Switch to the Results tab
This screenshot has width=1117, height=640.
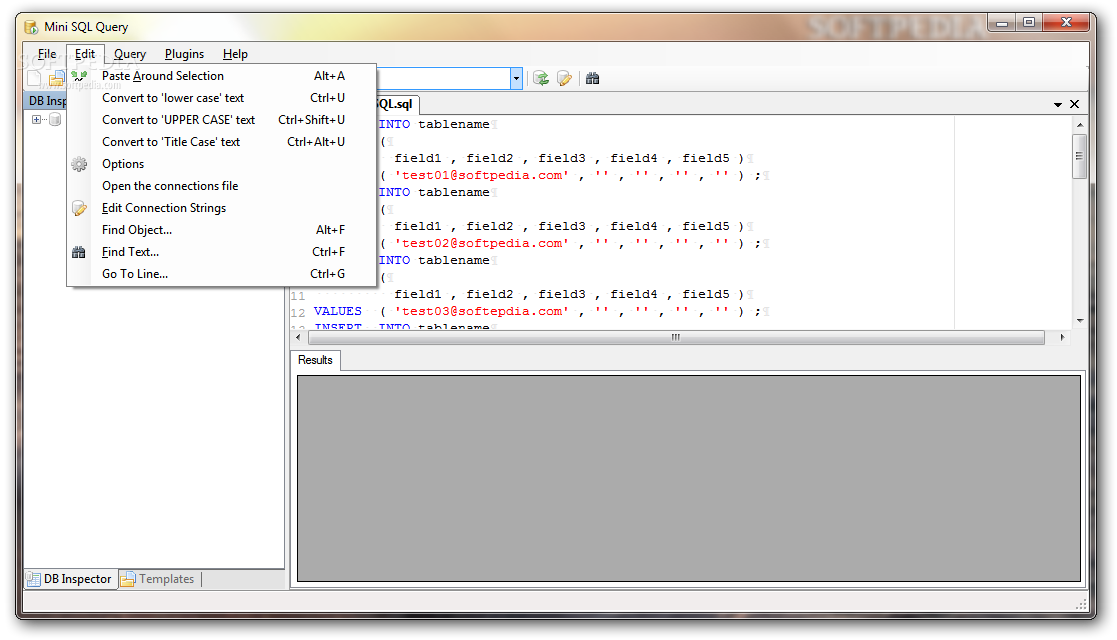[x=316, y=361]
